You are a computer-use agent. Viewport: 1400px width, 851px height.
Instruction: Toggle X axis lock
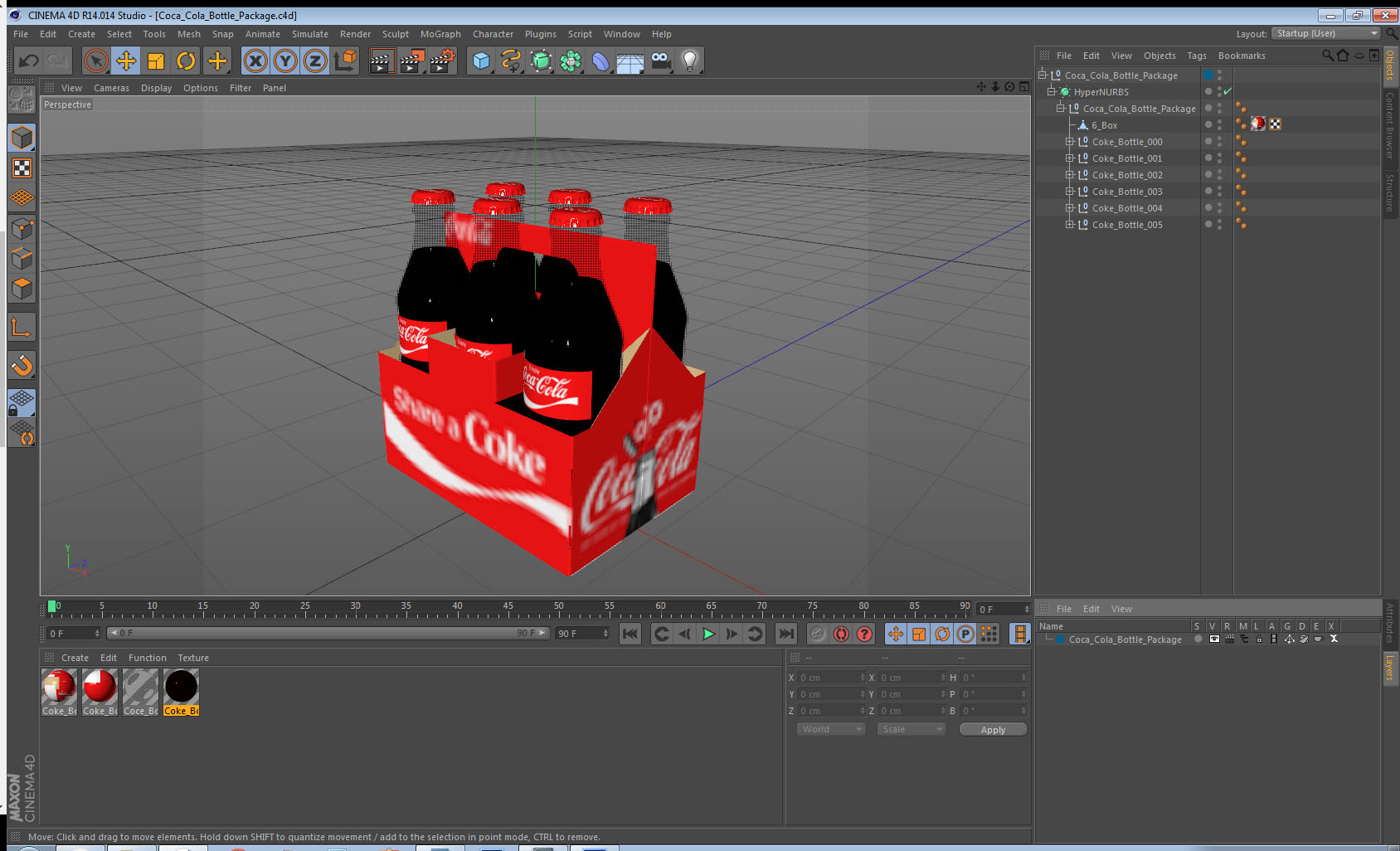(255, 61)
